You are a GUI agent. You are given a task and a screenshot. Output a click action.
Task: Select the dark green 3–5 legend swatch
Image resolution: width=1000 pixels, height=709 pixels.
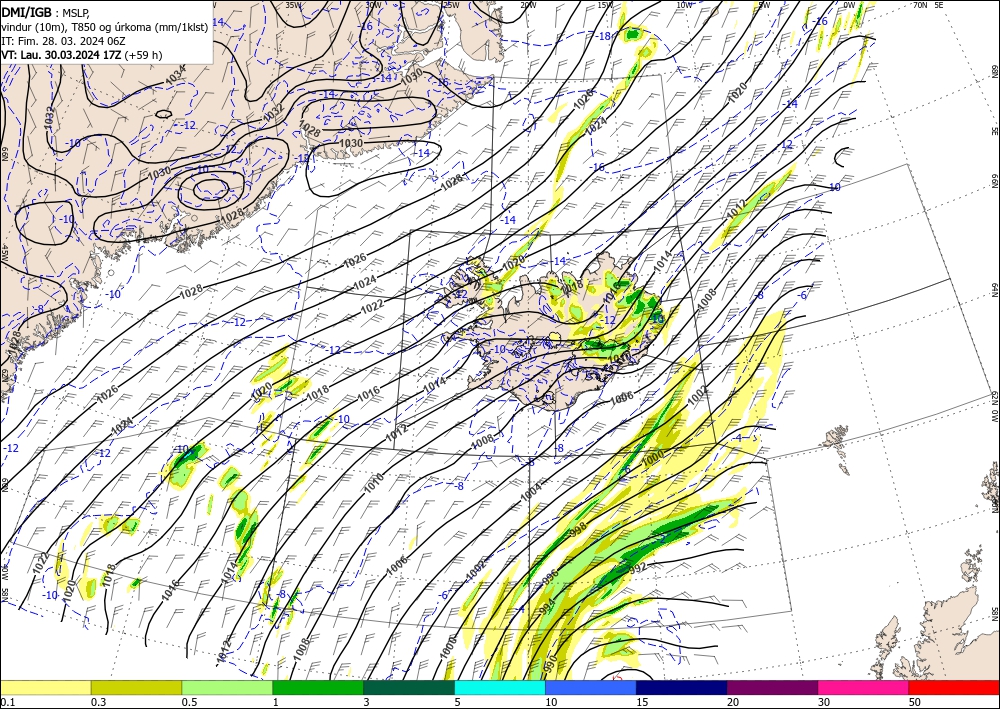409,687
